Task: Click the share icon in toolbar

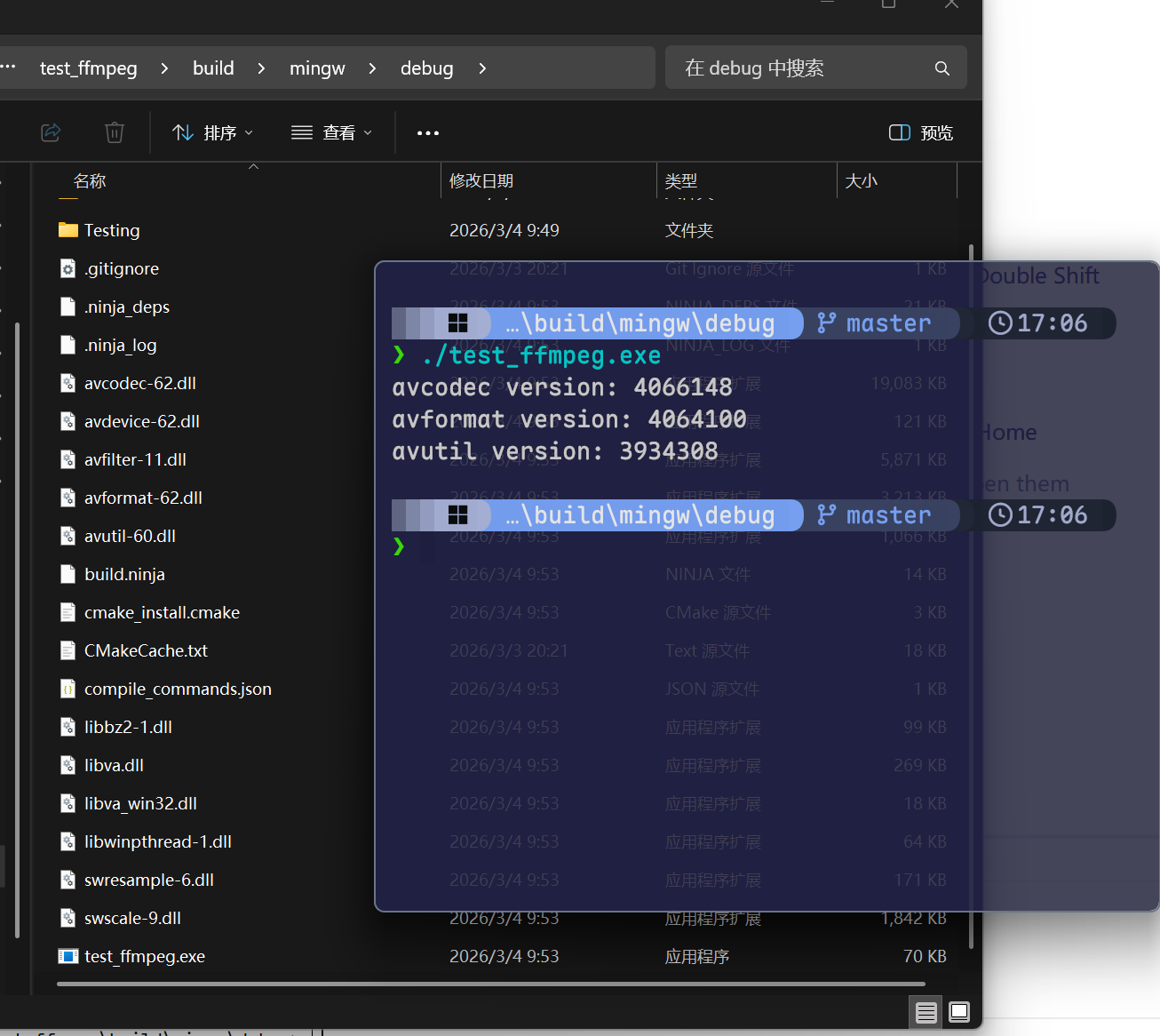Action: [x=51, y=132]
